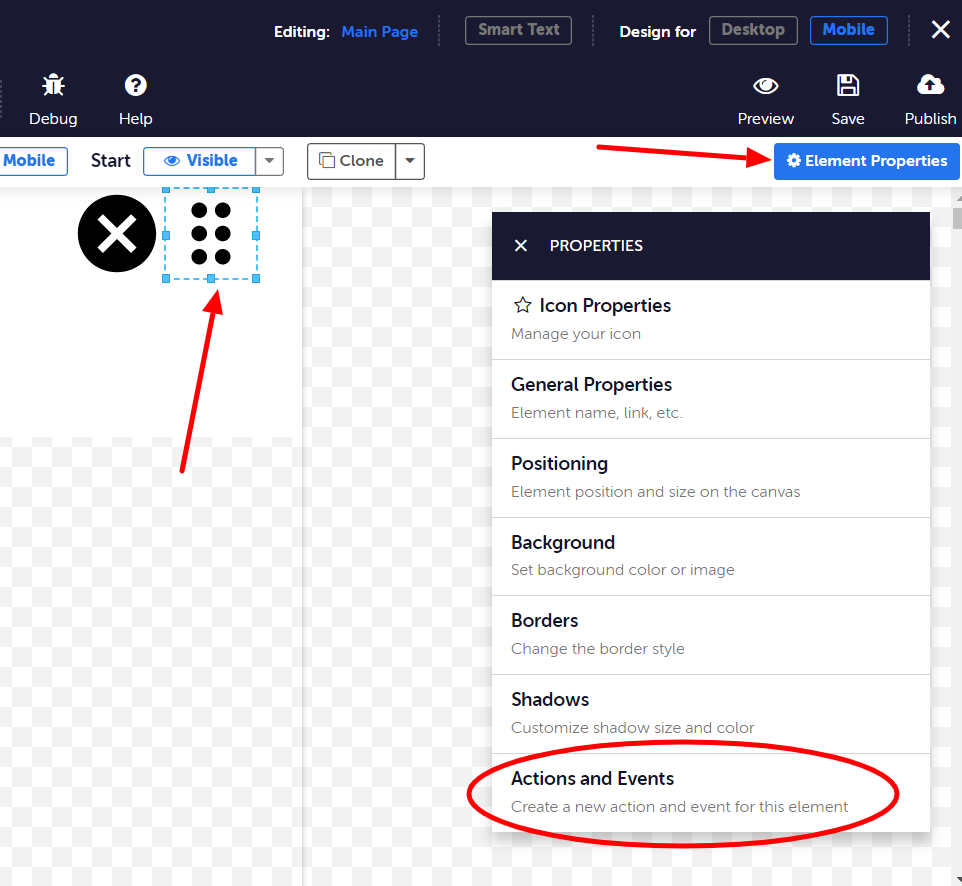
Task: Clone the selected element
Action: click(352, 161)
